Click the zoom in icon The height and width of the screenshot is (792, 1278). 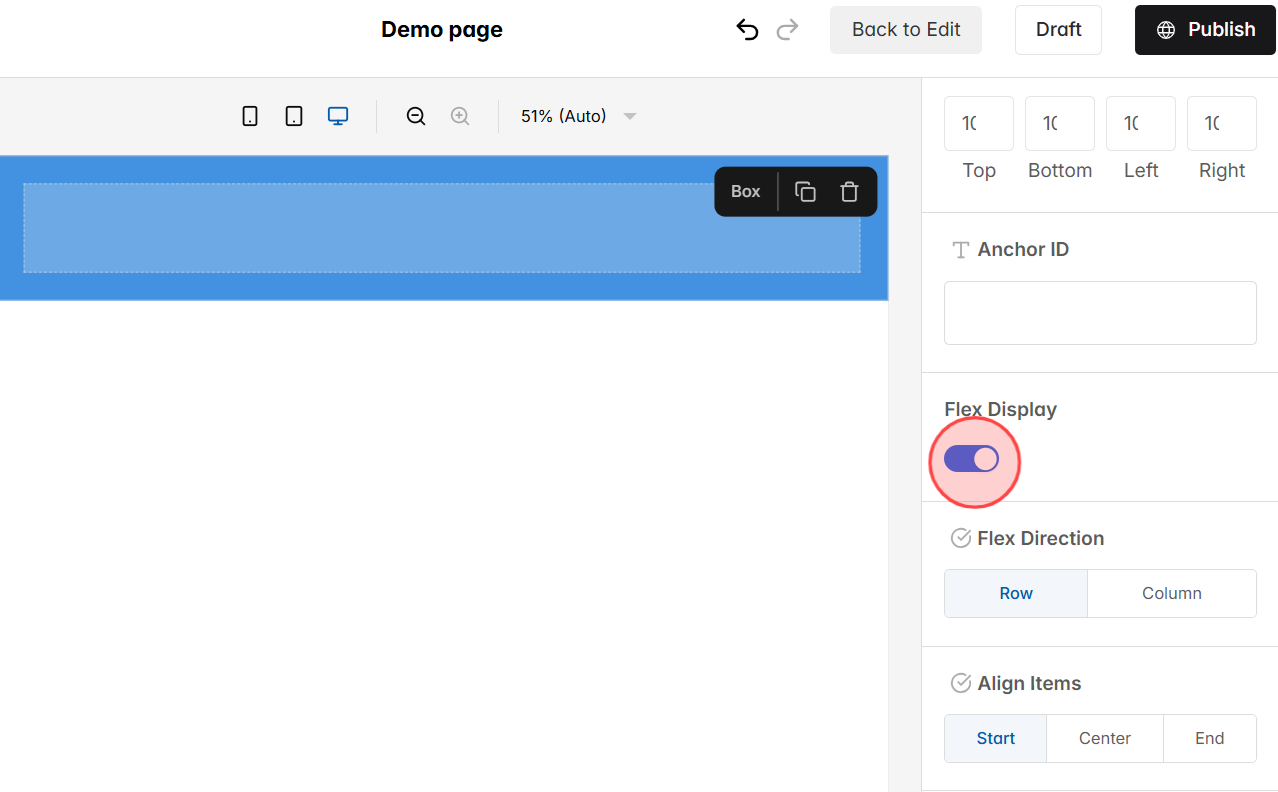pyautogui.click(x=460, y=115)
